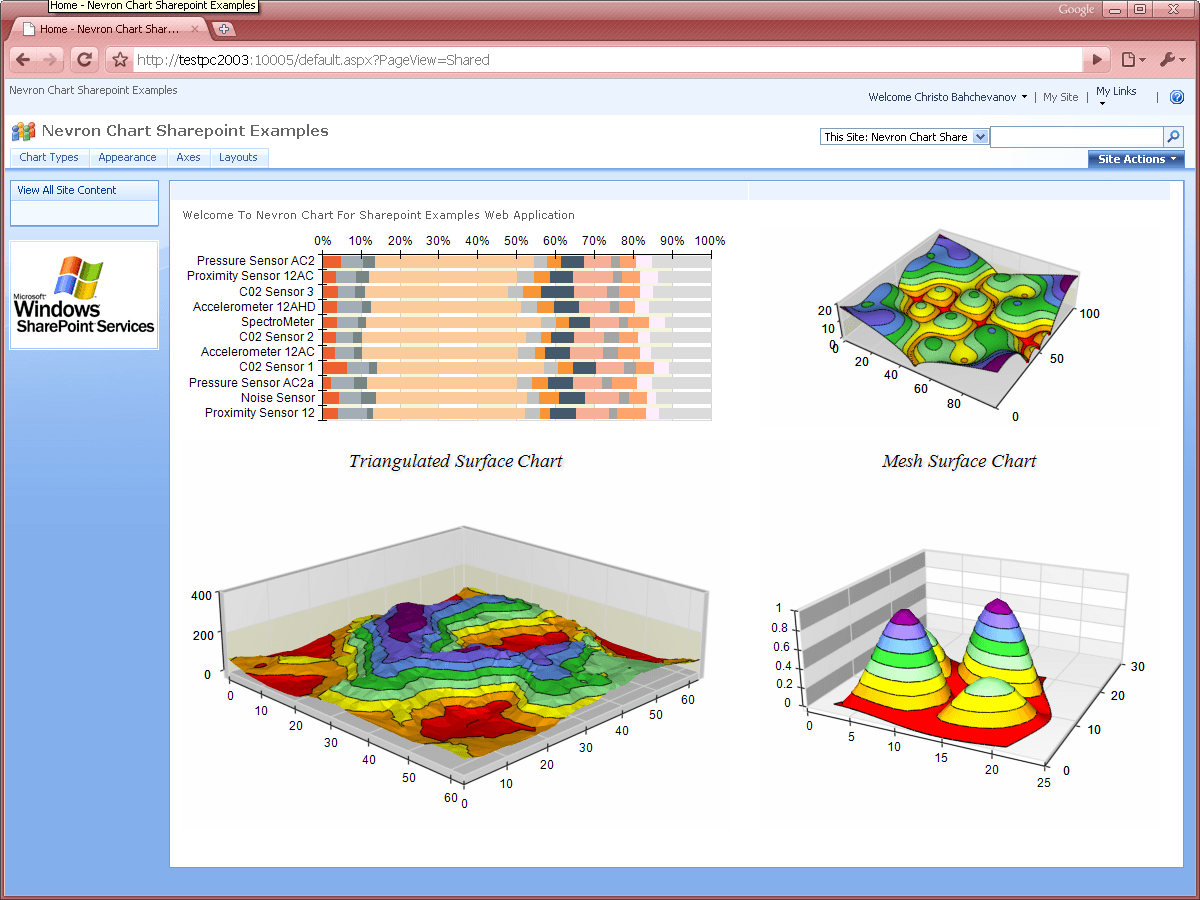Click the Google label in title bar

click(x=1077, y=9)
